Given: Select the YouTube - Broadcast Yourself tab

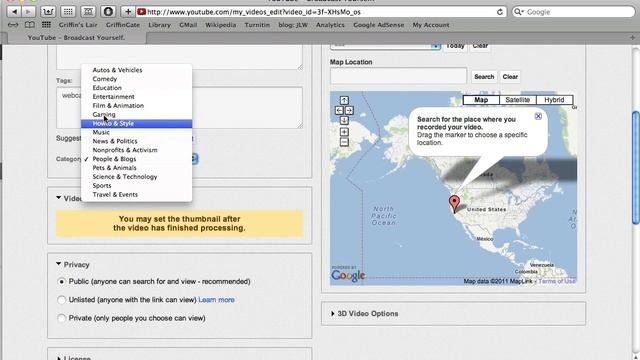Looking at the screenshot, I should click(x=76, y=38).
